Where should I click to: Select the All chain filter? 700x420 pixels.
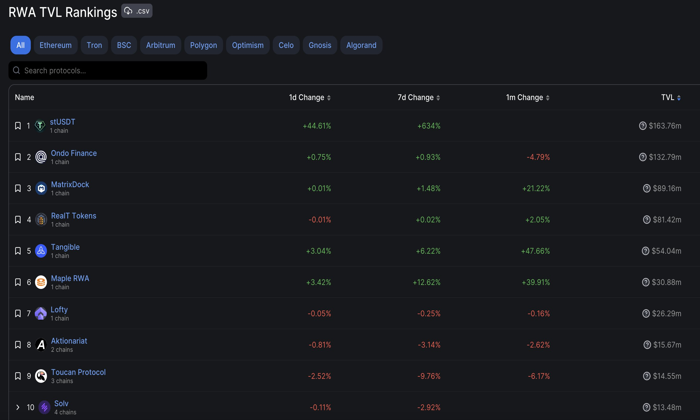coord(21,45)
